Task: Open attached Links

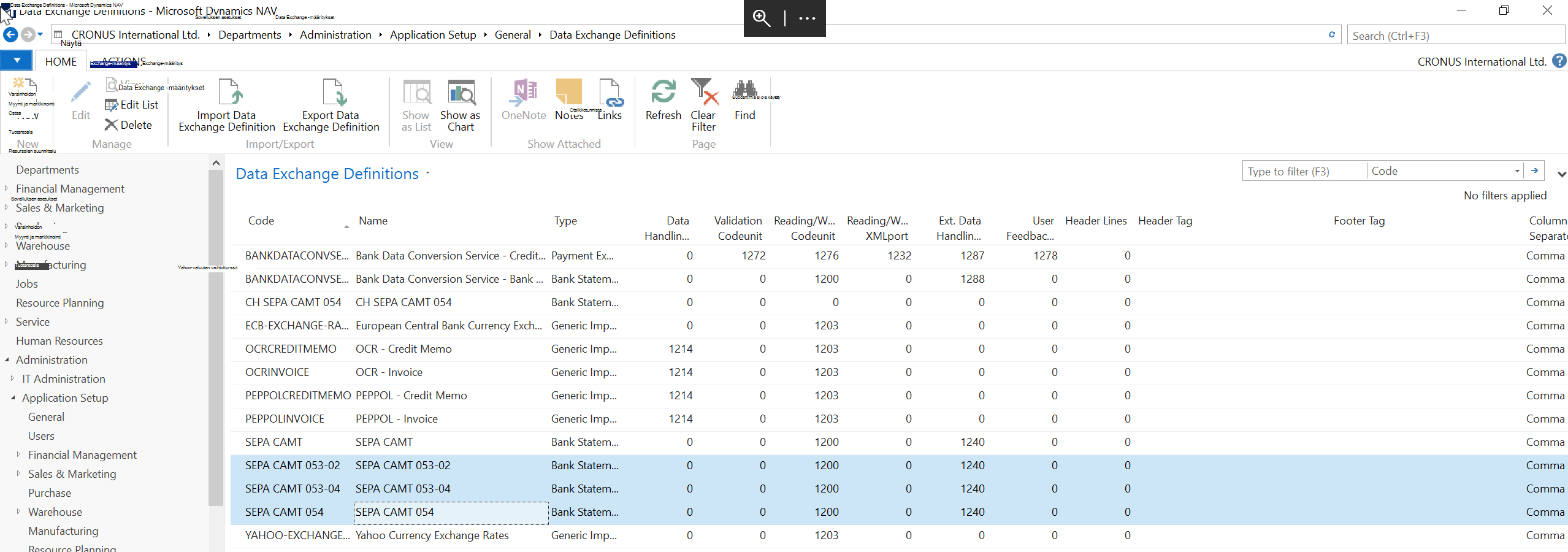Action: 610,92
